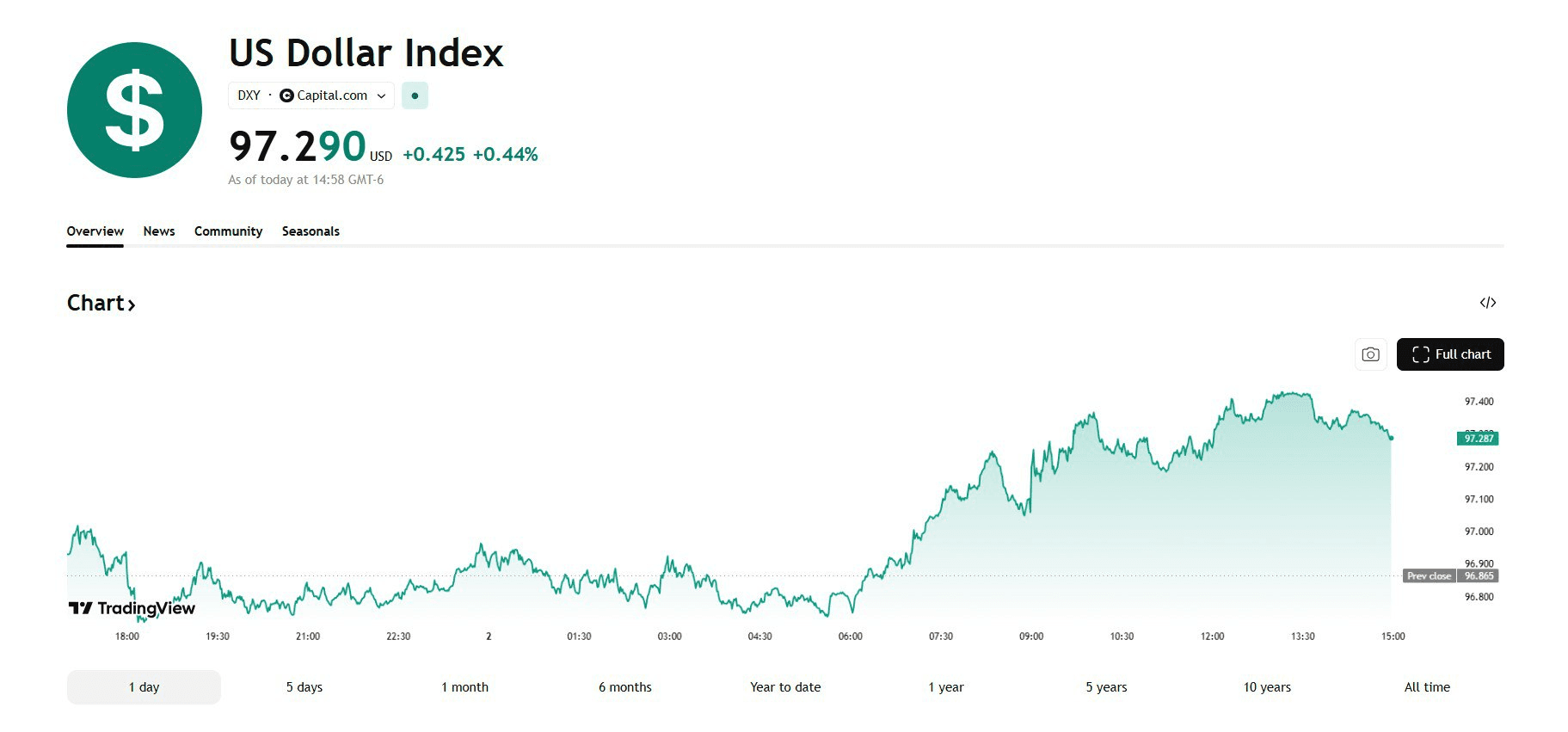Switch chart range to 5 days
1568x732 pixels.
pos(304,687)
